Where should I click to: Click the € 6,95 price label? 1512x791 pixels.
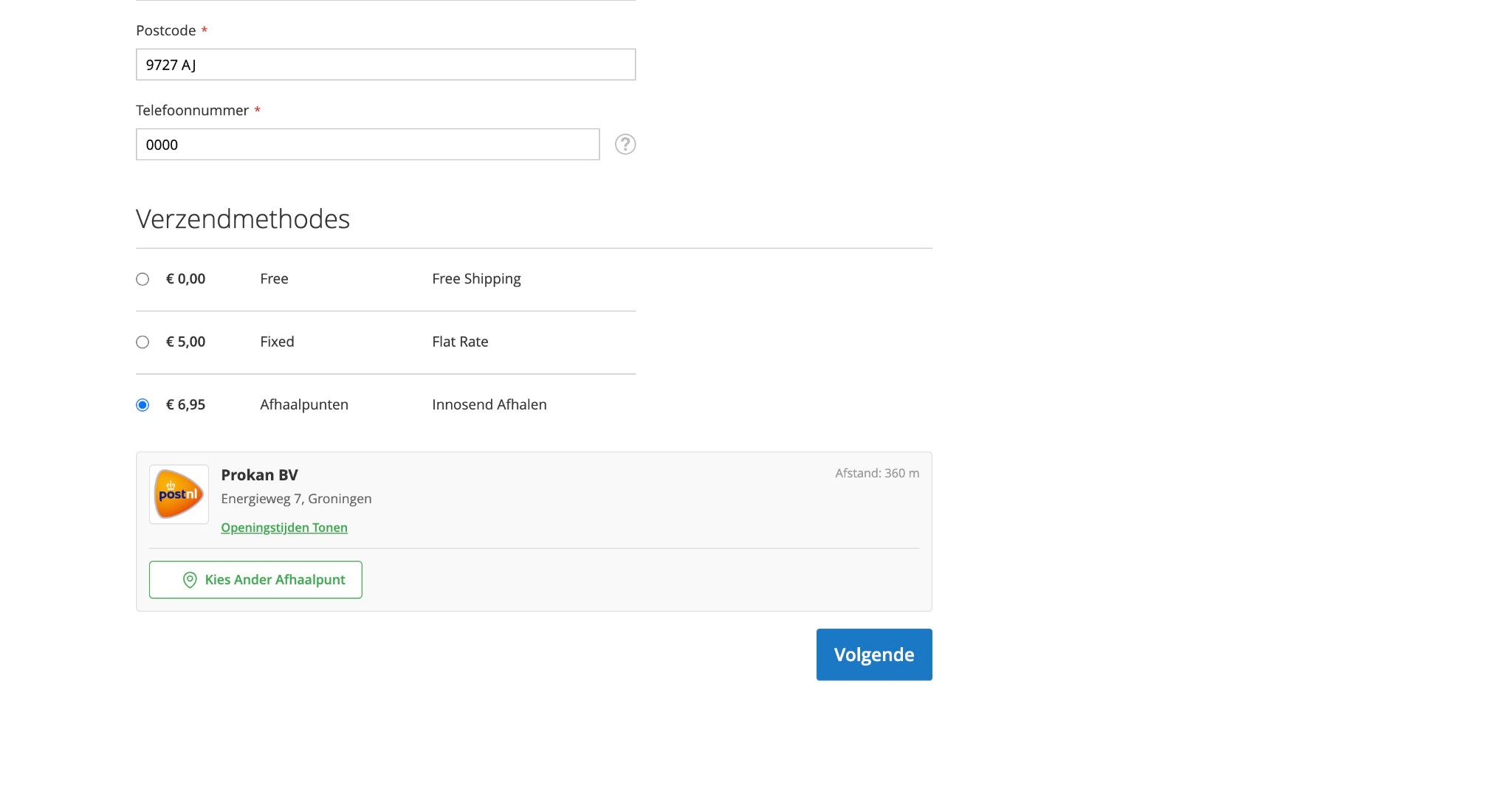point(185,404)
